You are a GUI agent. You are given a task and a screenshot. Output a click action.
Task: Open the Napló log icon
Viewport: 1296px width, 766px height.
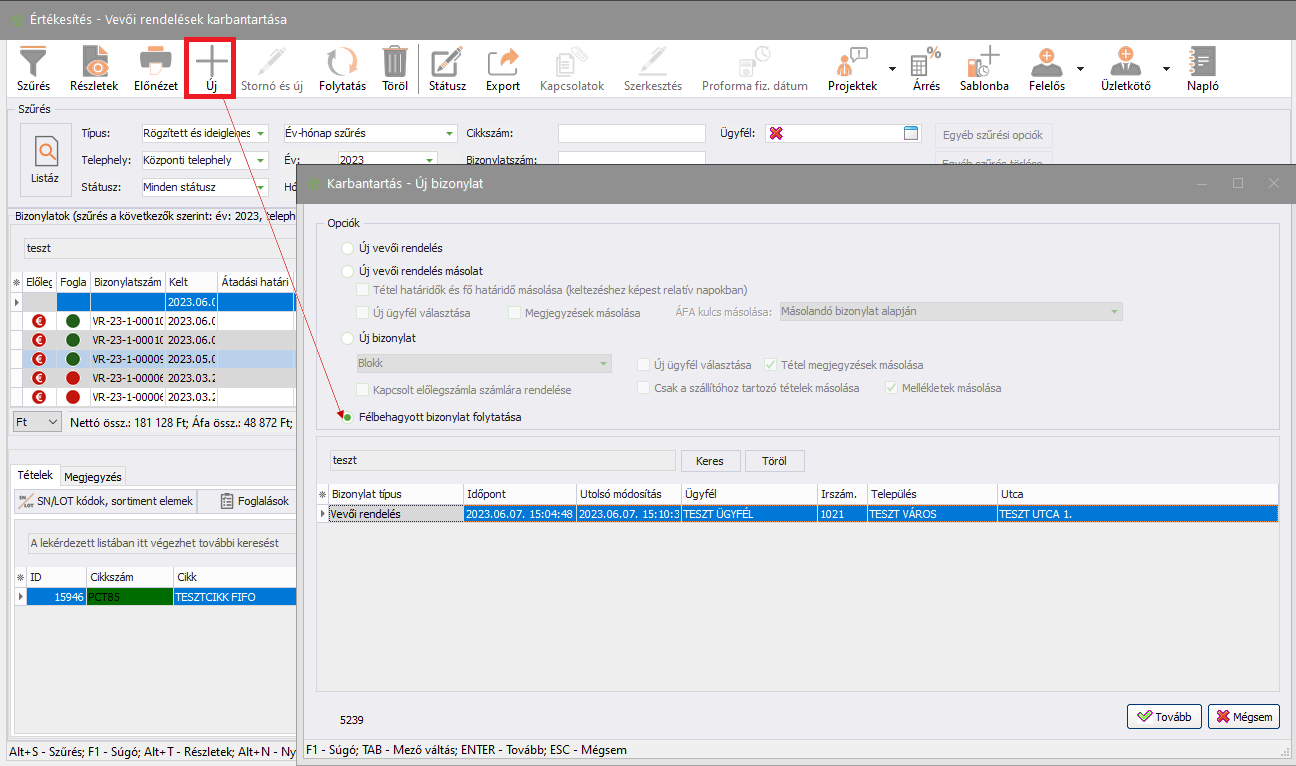tap(1202, 62)
